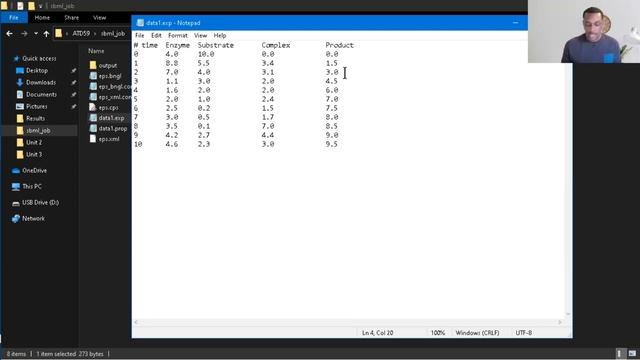Switch to Home ribbon tab in Explorer

tap(42, 18)
